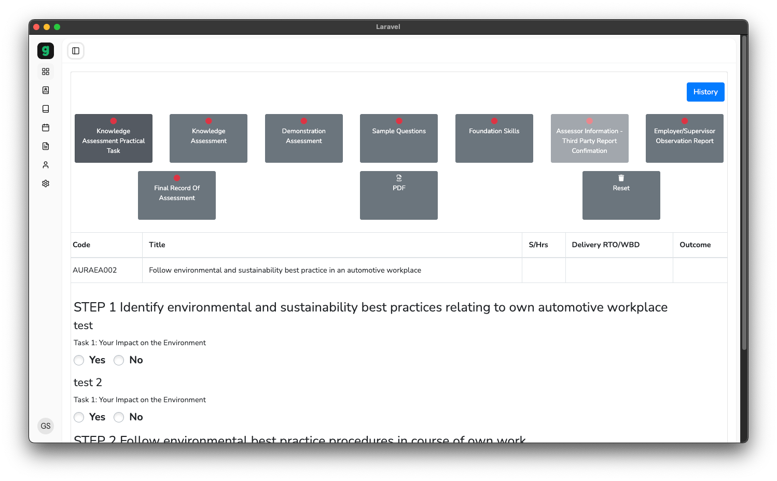Open the settings gear icon in sidebar
777x481 pixels.
[45, 184]
